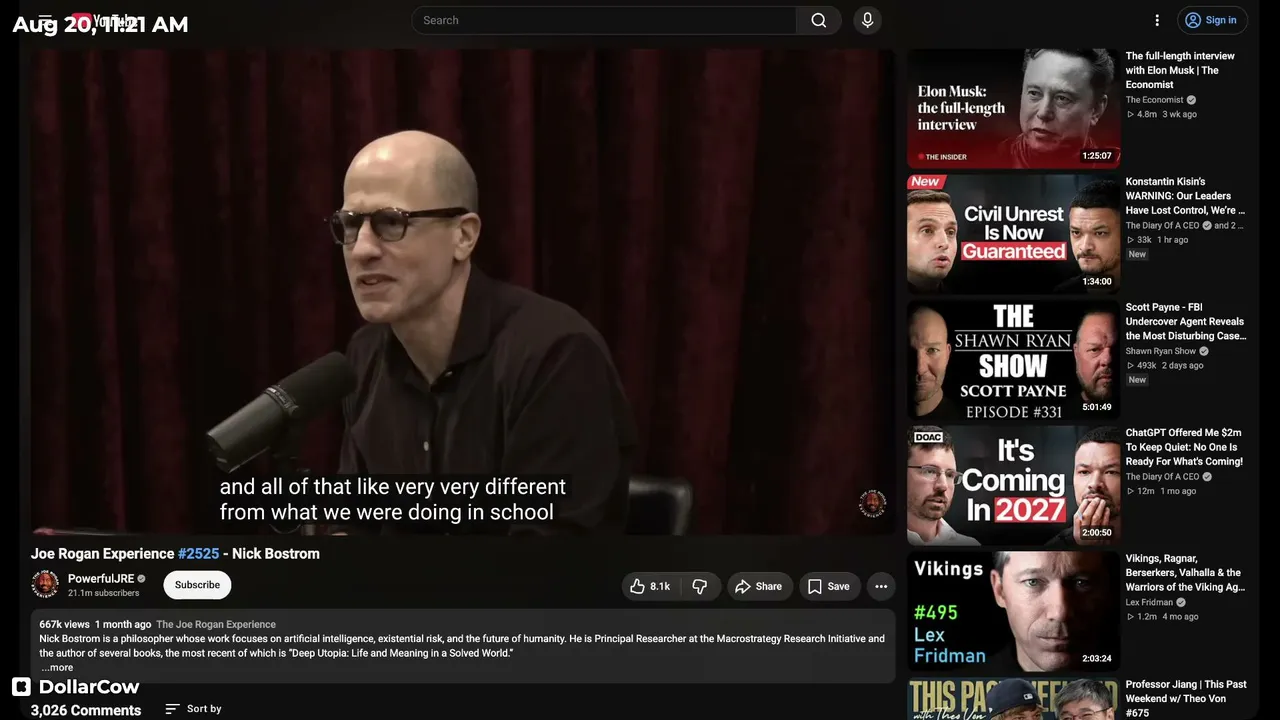Click the "1.2m 4 mo ago" stats line
Screen dimensions: 1280x720
pyautogui.click(x=1162, y=617)
